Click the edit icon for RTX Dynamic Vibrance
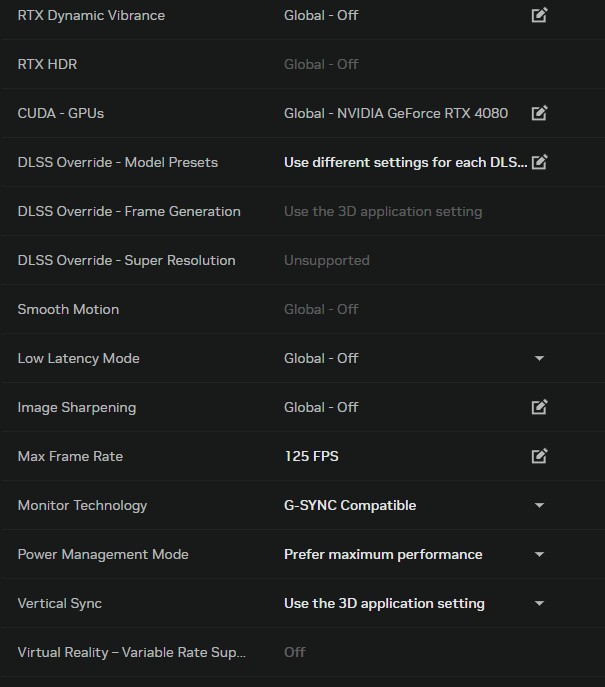The width and height of the screenshot is (605, 687). point(539,15)
